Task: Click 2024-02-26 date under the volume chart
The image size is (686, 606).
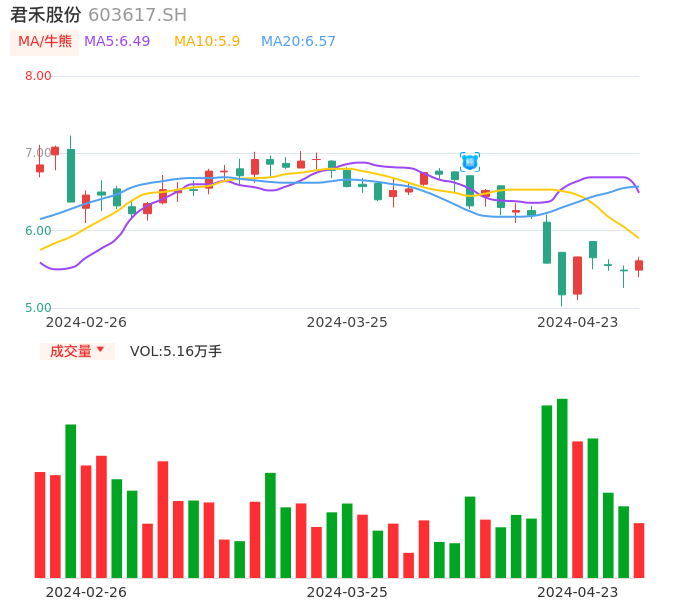Action: [86, 592]
